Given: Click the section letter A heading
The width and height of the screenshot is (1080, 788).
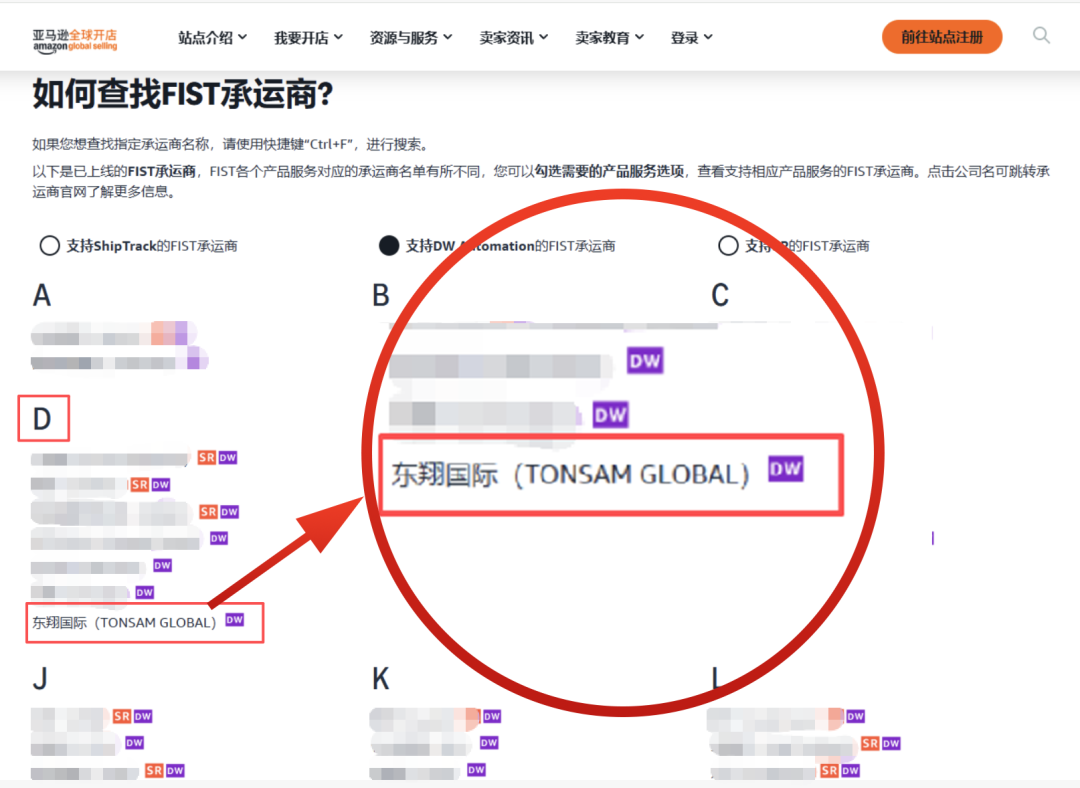Looking at the screenshot, I should [42, 296].
